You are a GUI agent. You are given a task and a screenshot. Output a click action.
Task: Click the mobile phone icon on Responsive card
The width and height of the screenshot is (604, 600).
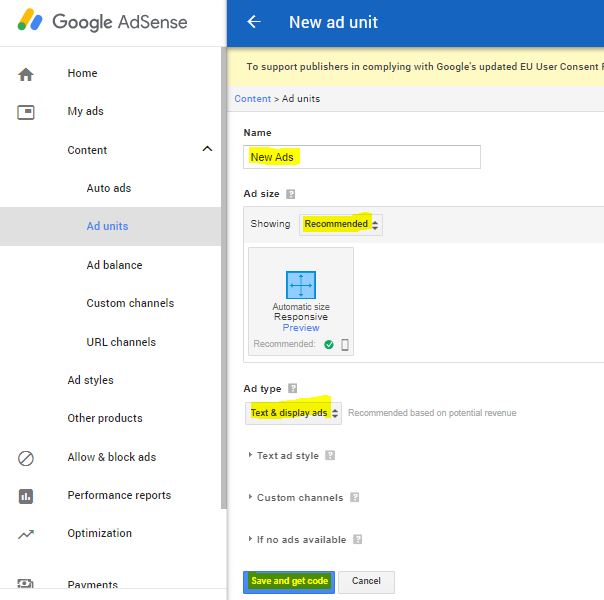345,344
